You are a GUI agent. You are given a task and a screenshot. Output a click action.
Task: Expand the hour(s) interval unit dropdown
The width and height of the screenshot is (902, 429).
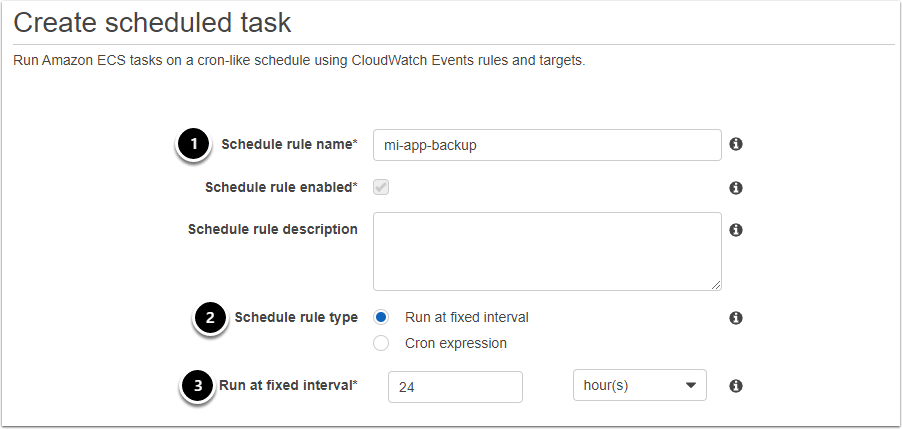click(639, 386)
